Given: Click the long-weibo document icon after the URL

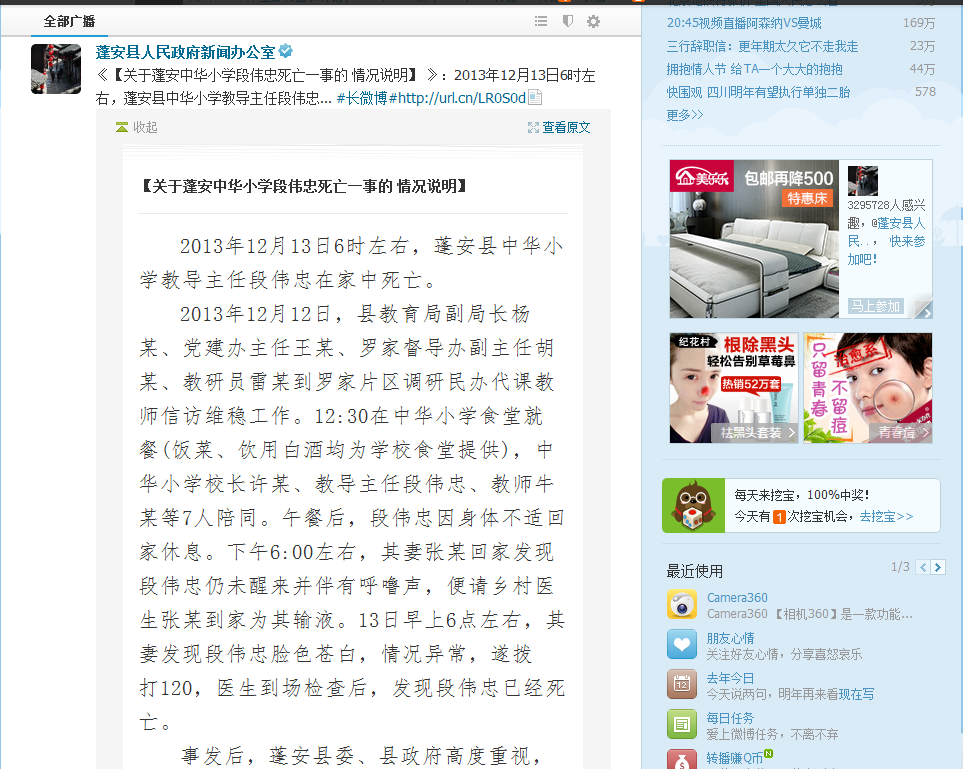Looking at the screenshot, I should click(x=535, y=98).
